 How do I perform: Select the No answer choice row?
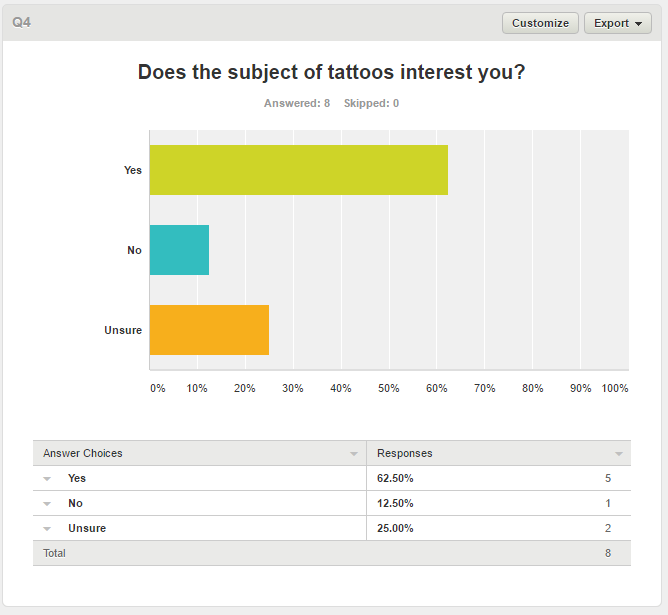(332, 503)
